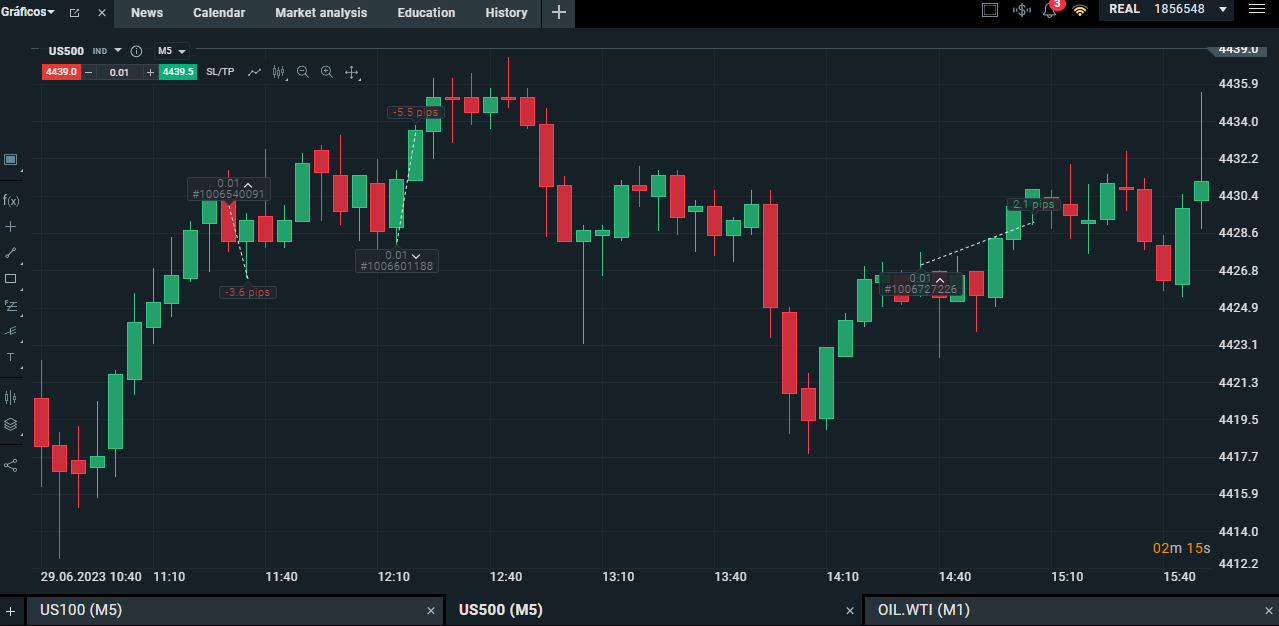Zoom in the chart
1279x626 pixels.
pyautogui.click(x=327, y=72)
